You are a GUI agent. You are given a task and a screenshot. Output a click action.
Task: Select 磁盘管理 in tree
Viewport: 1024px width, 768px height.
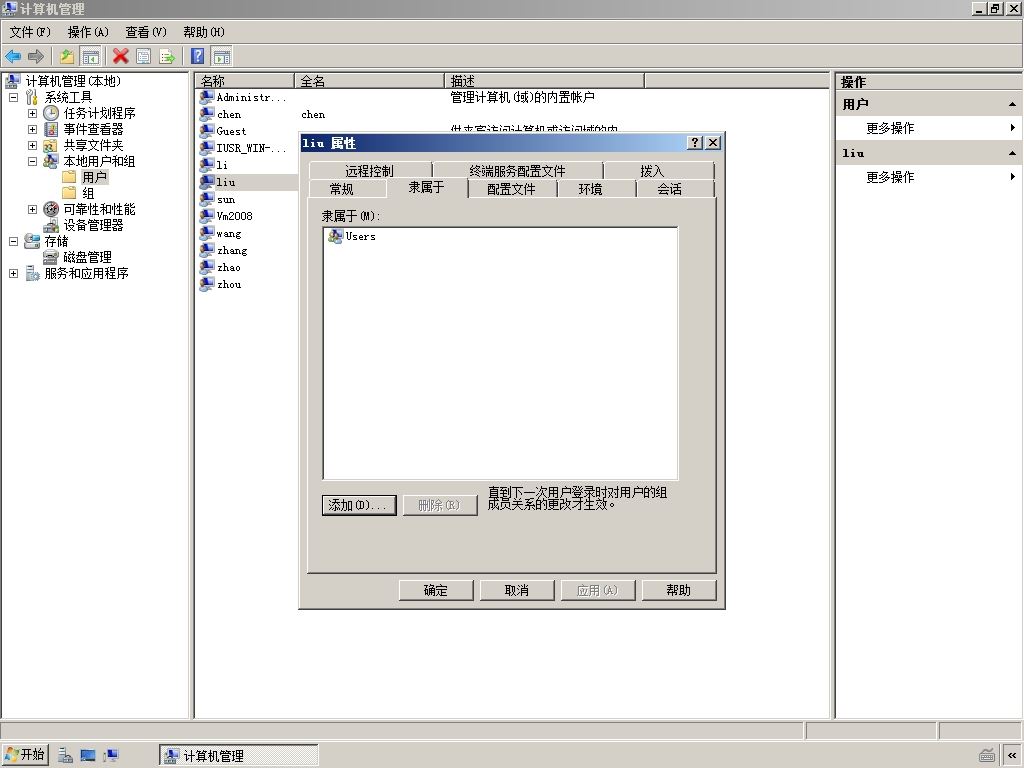click(x=87, y=257)
